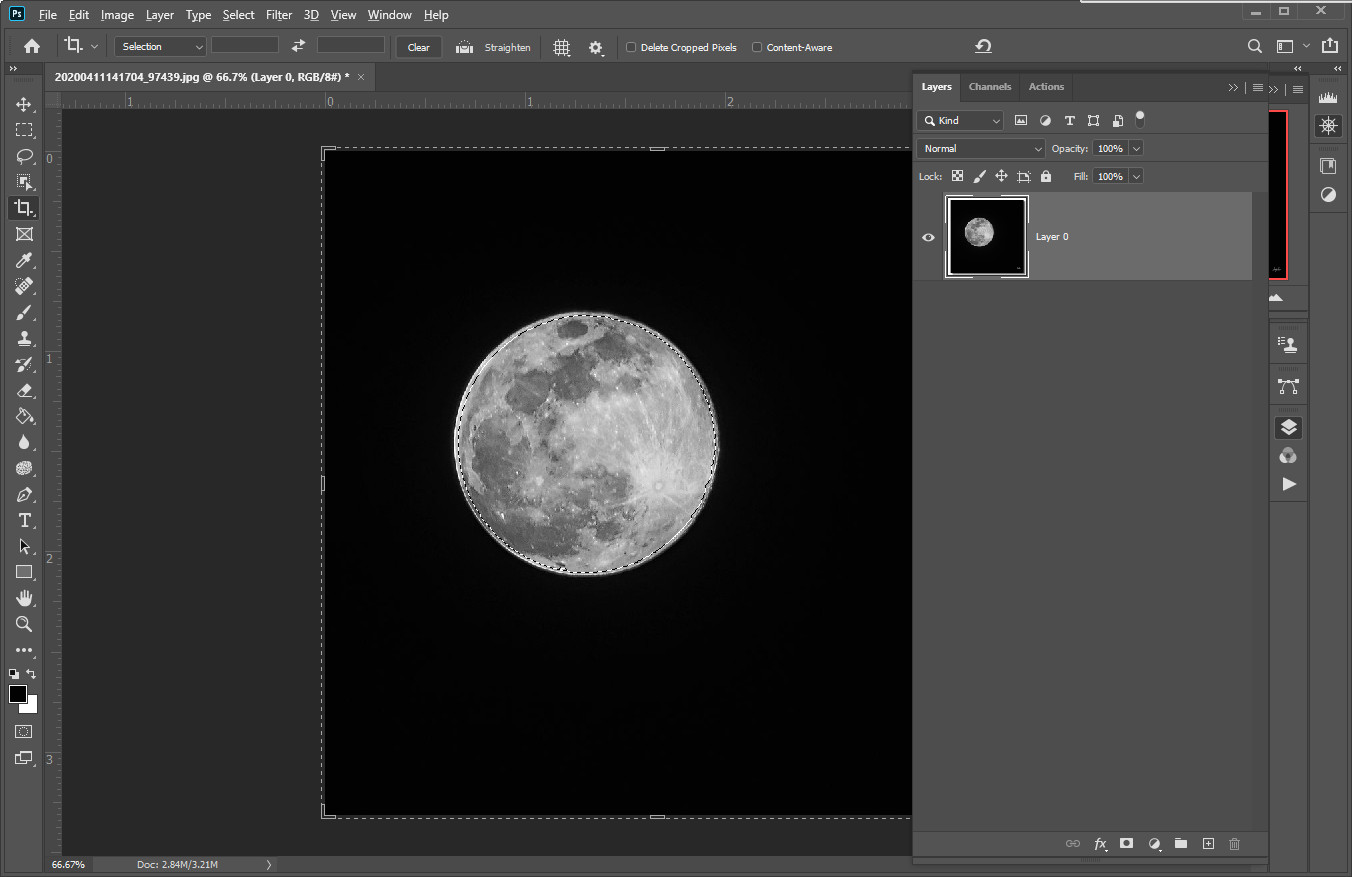1352x877 pixels.
Task: Open crop overlay grid options
Action: [x=562, y=47]
